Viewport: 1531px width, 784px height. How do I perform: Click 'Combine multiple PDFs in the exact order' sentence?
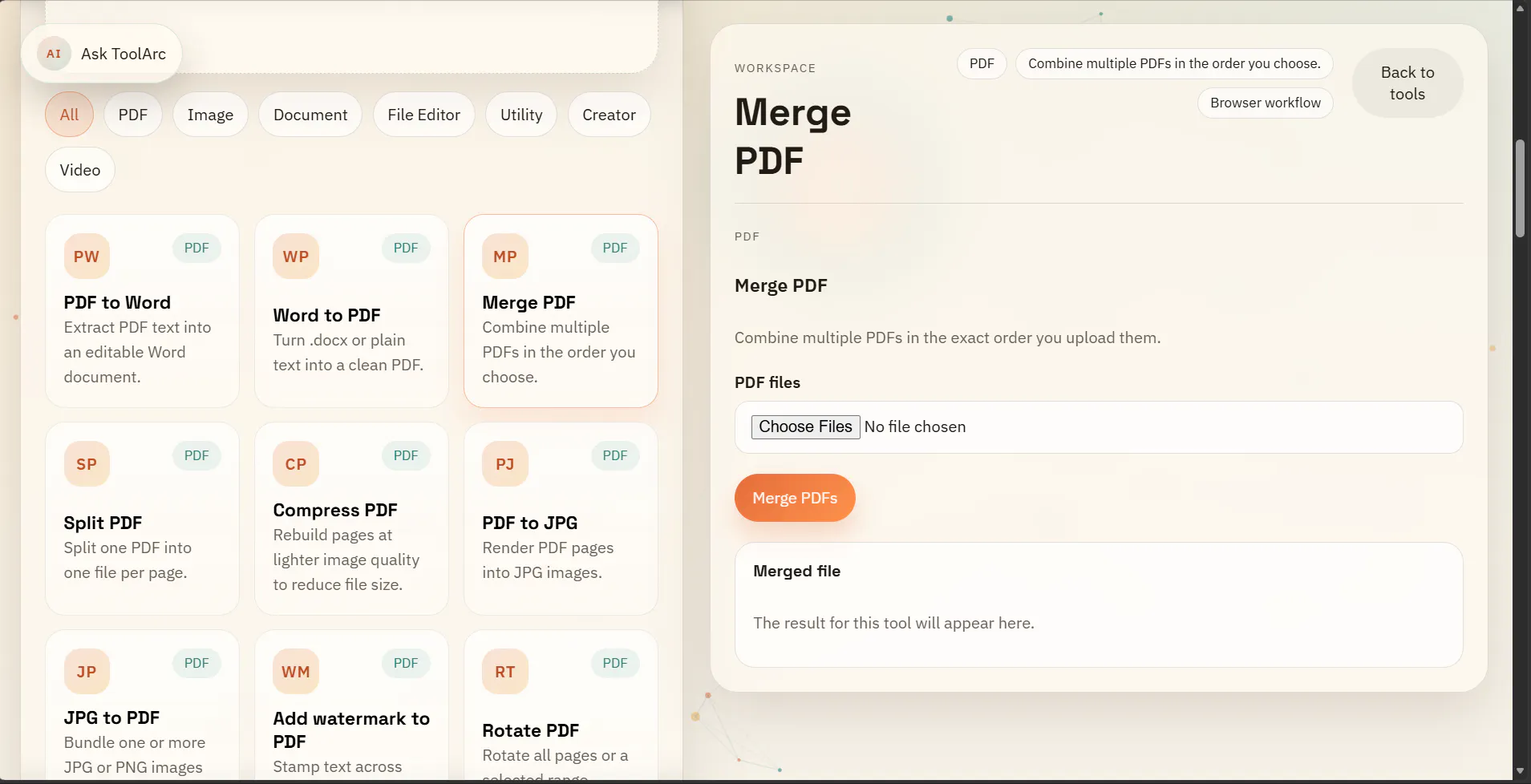pyautogui.click(x=947, y=337)
